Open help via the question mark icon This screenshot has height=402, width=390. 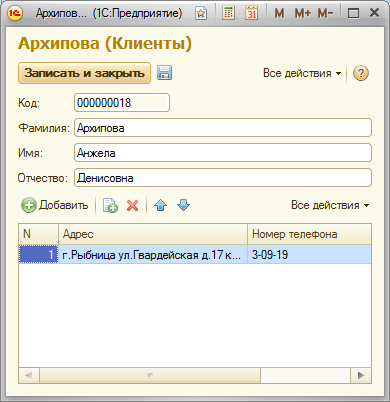361,73
